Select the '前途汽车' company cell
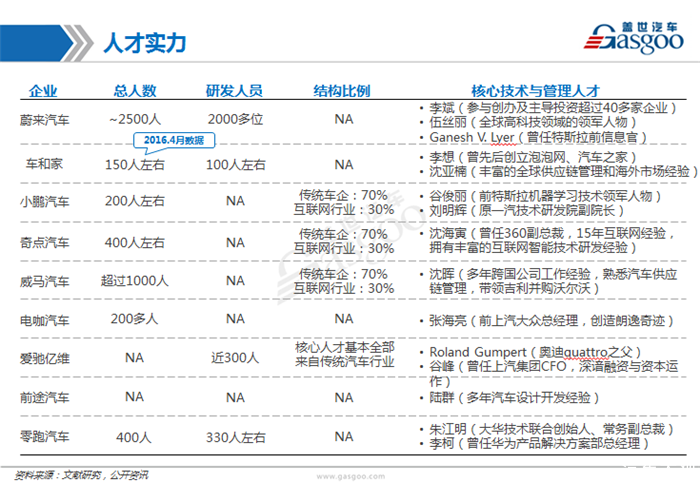Screen dimensions: 700x482 tap(45, 398)
